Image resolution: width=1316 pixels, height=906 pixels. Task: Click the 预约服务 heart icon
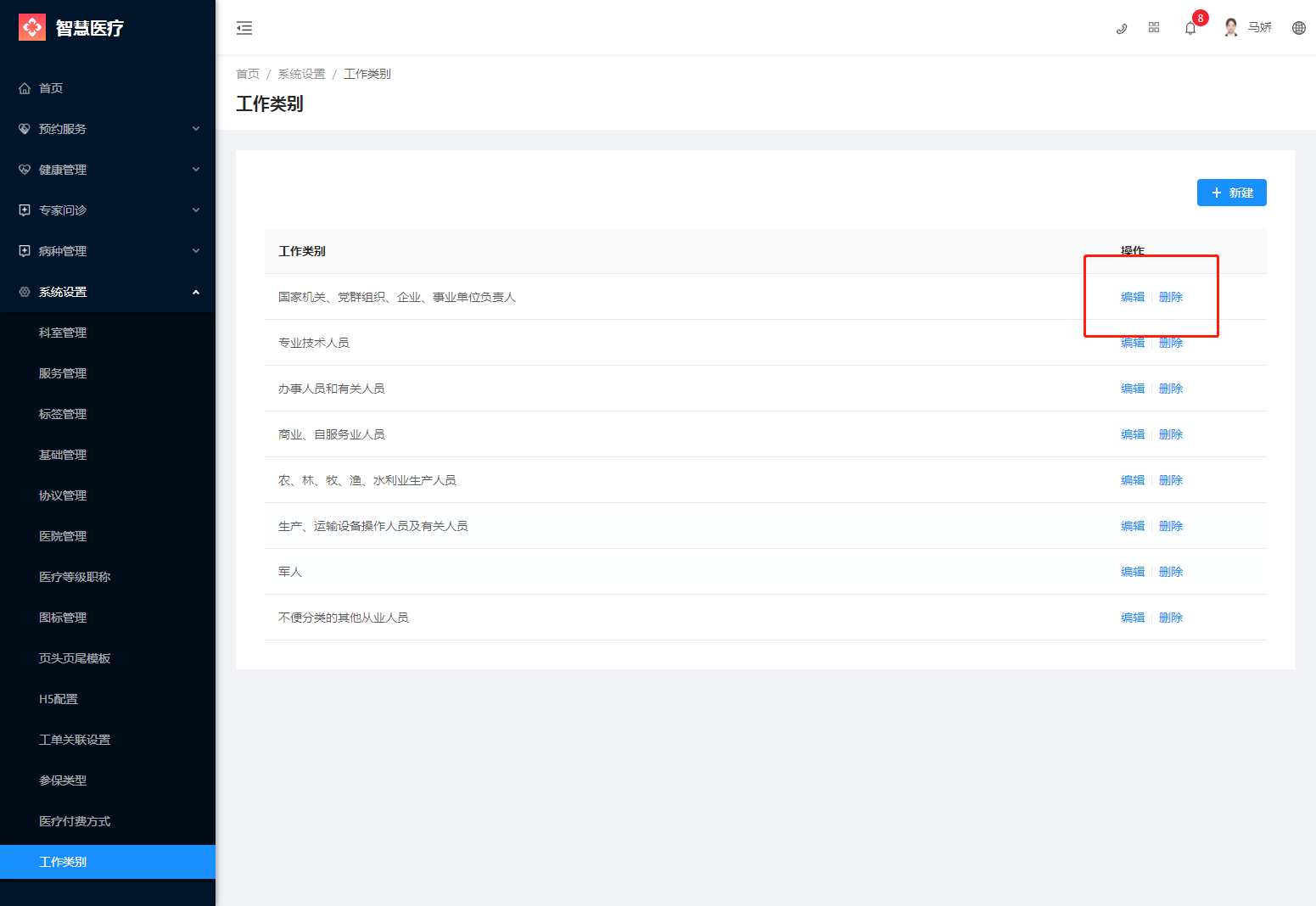pyautogui.click(x=25, y=129)
